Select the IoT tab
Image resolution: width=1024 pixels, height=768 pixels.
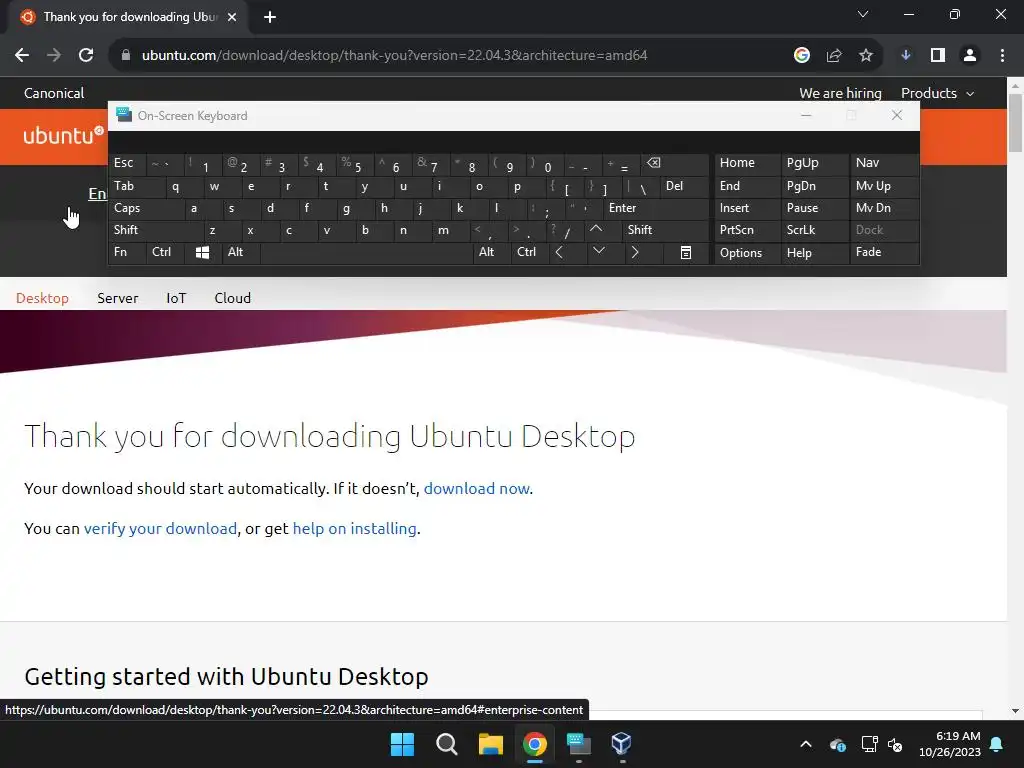click(176, 298)
